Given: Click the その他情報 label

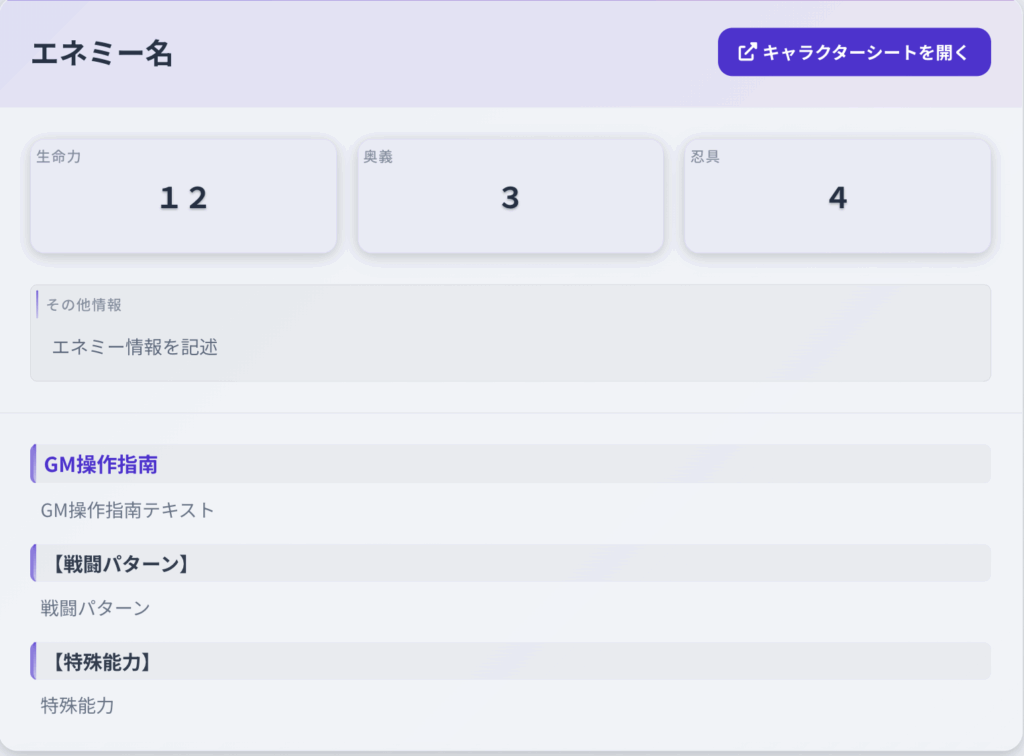Looking at the screenshot, I should point(84,305).
